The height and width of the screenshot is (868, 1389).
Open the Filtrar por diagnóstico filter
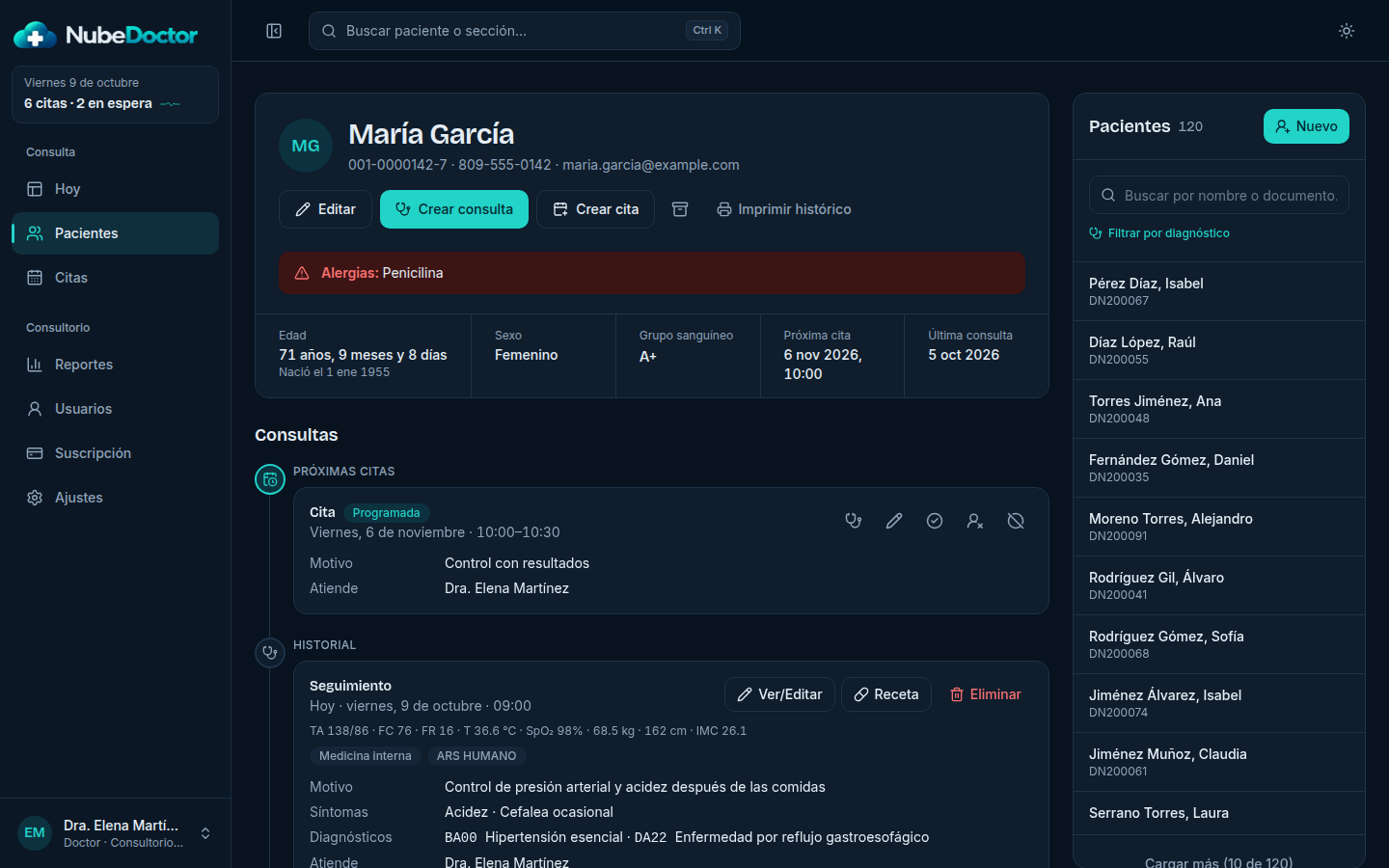tap(1159, 233)
